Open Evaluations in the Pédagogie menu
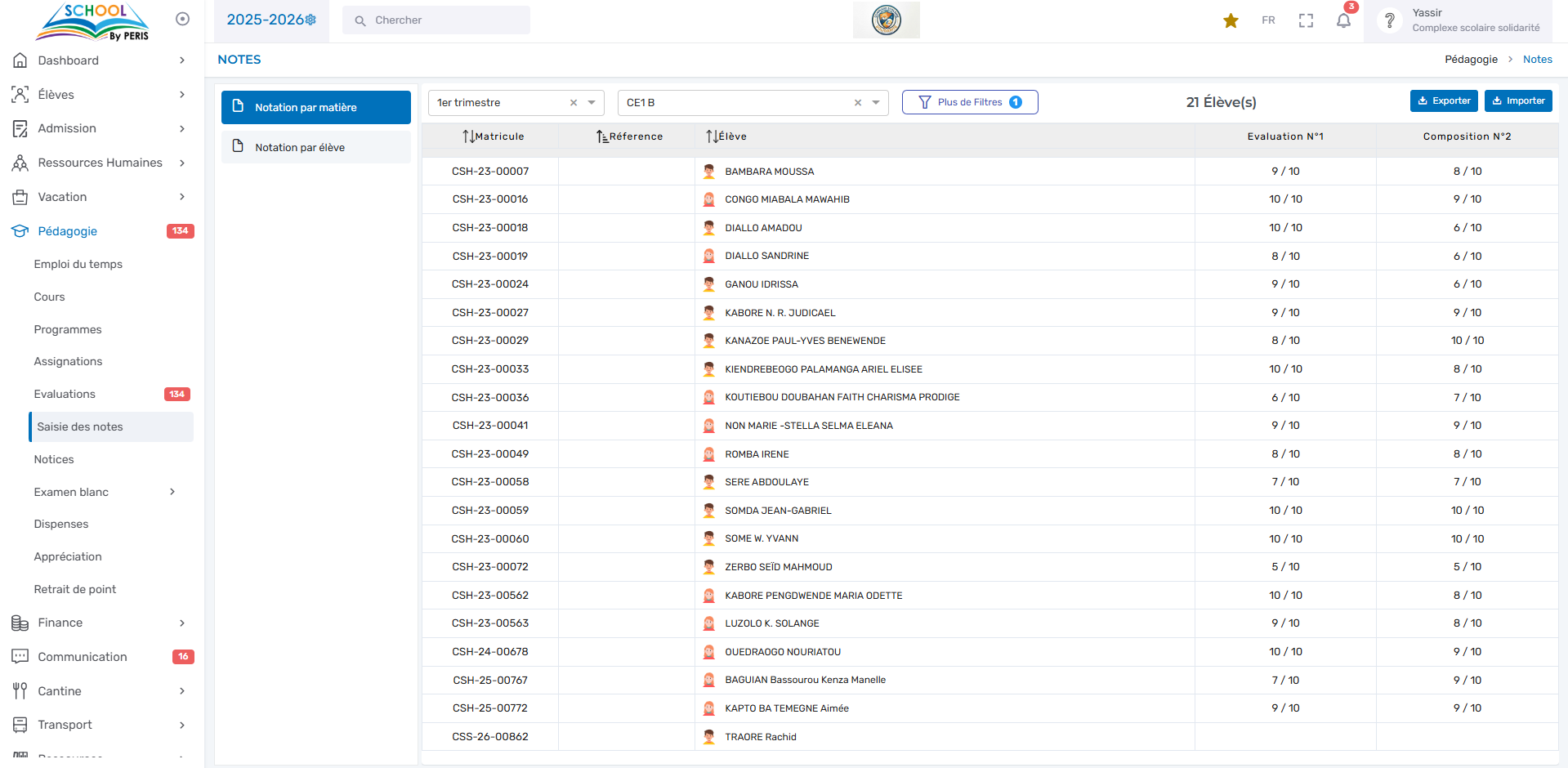This screenshot has width=1568, height=768. coord(65,394)
